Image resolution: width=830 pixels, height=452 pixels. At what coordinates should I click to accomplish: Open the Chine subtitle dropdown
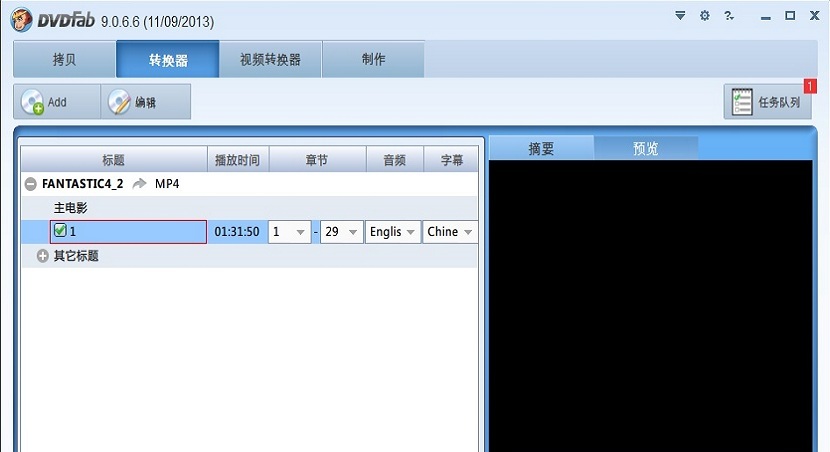[x=450, y=232]
